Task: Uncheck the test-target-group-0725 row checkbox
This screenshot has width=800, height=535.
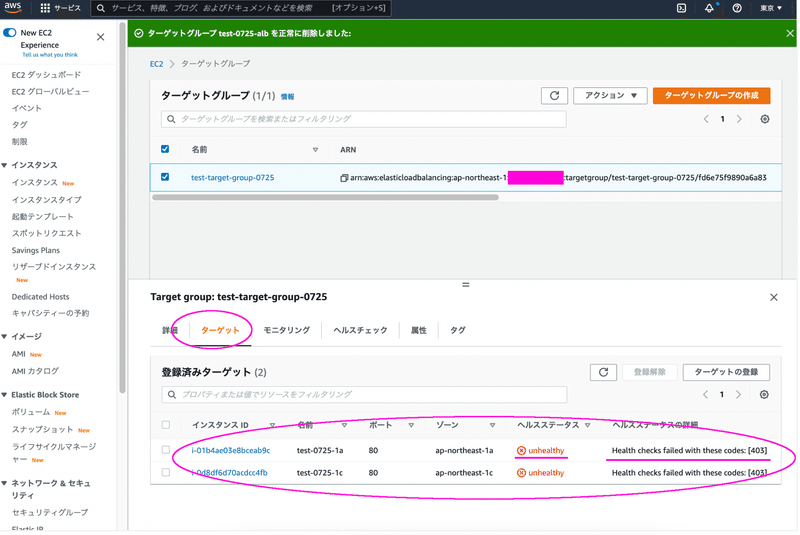Action: coord(165,177)
